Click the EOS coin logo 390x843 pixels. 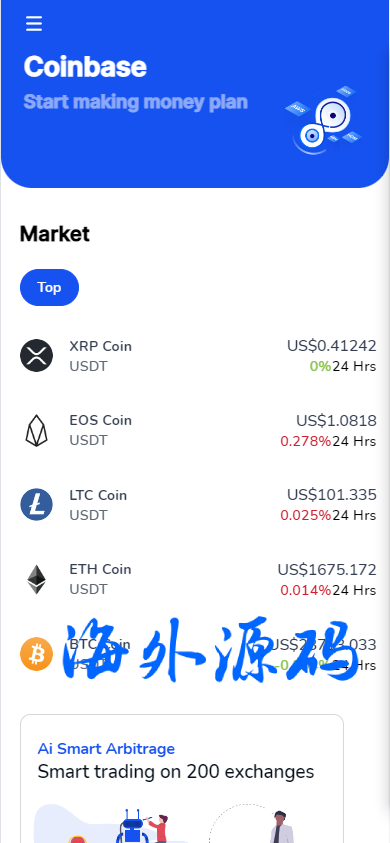coord(37,430)
